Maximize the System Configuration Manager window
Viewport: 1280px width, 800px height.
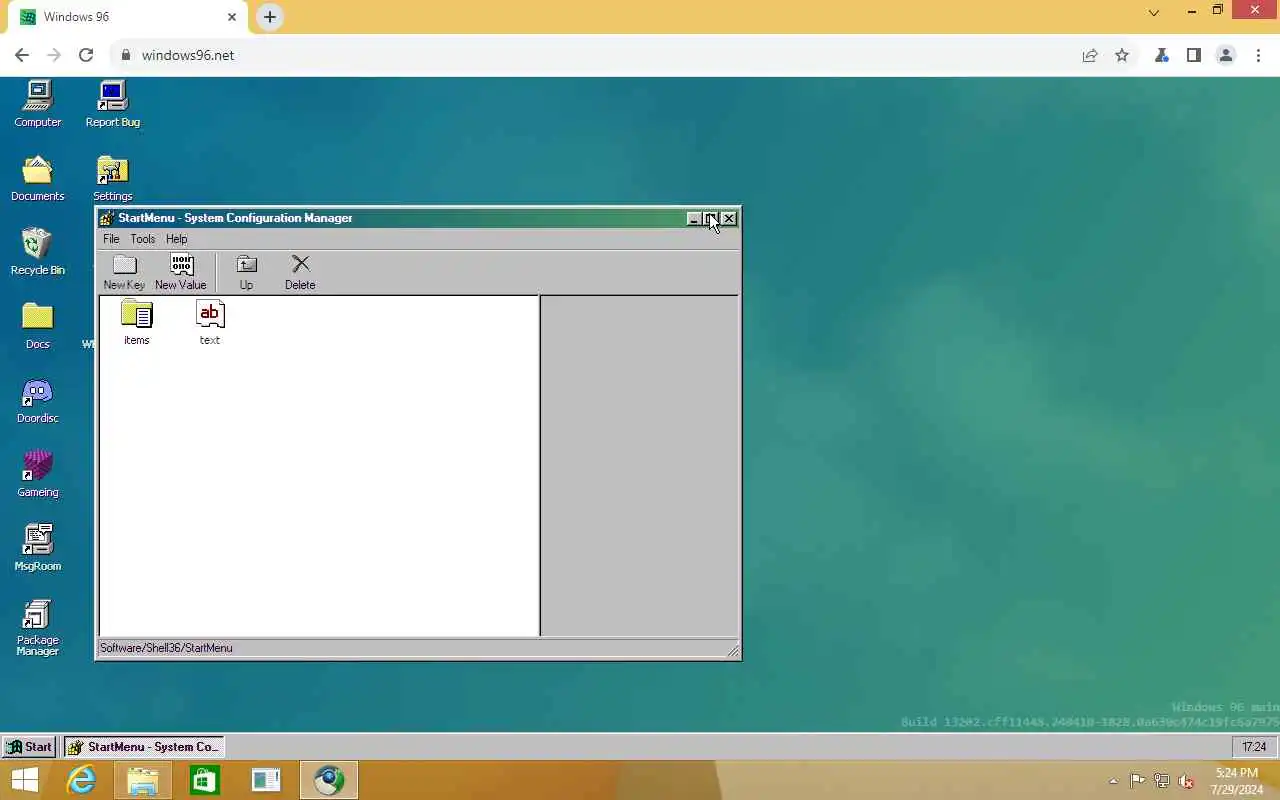click(x=711, y=218)
